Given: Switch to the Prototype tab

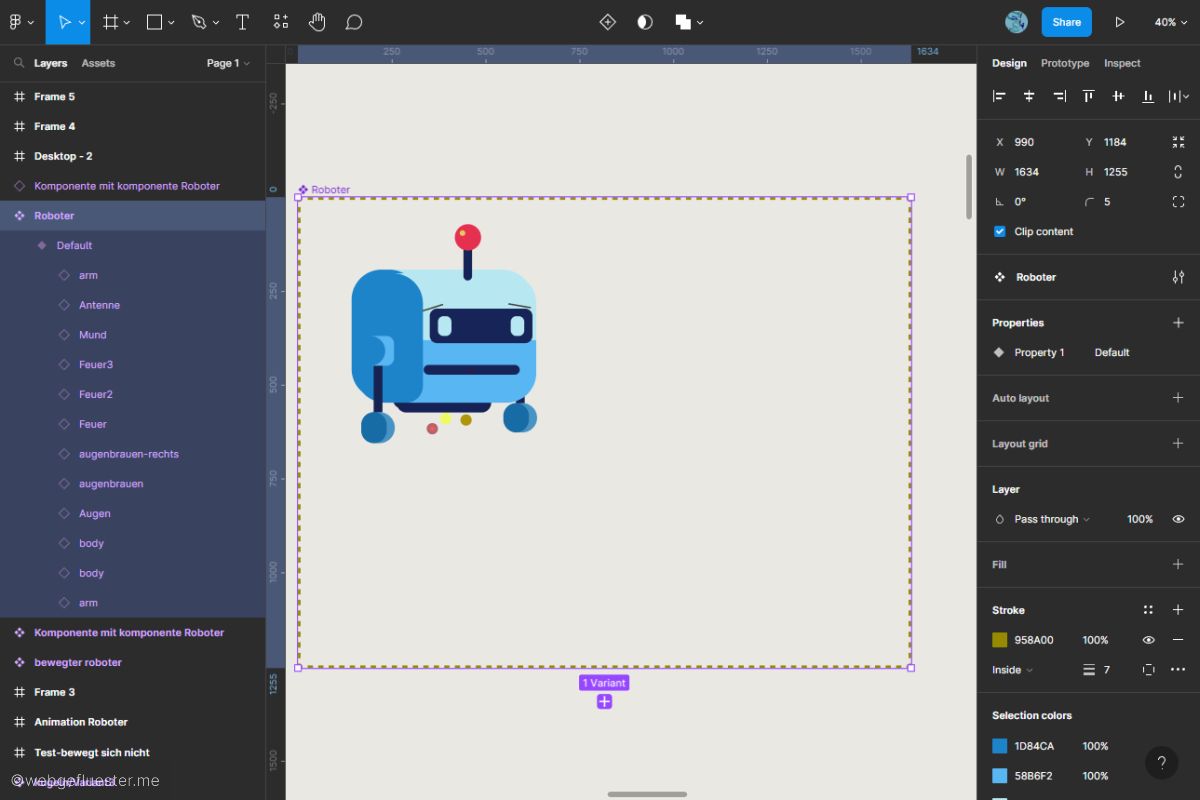Looking at the screenshot, I should [x=1064, y=63].
